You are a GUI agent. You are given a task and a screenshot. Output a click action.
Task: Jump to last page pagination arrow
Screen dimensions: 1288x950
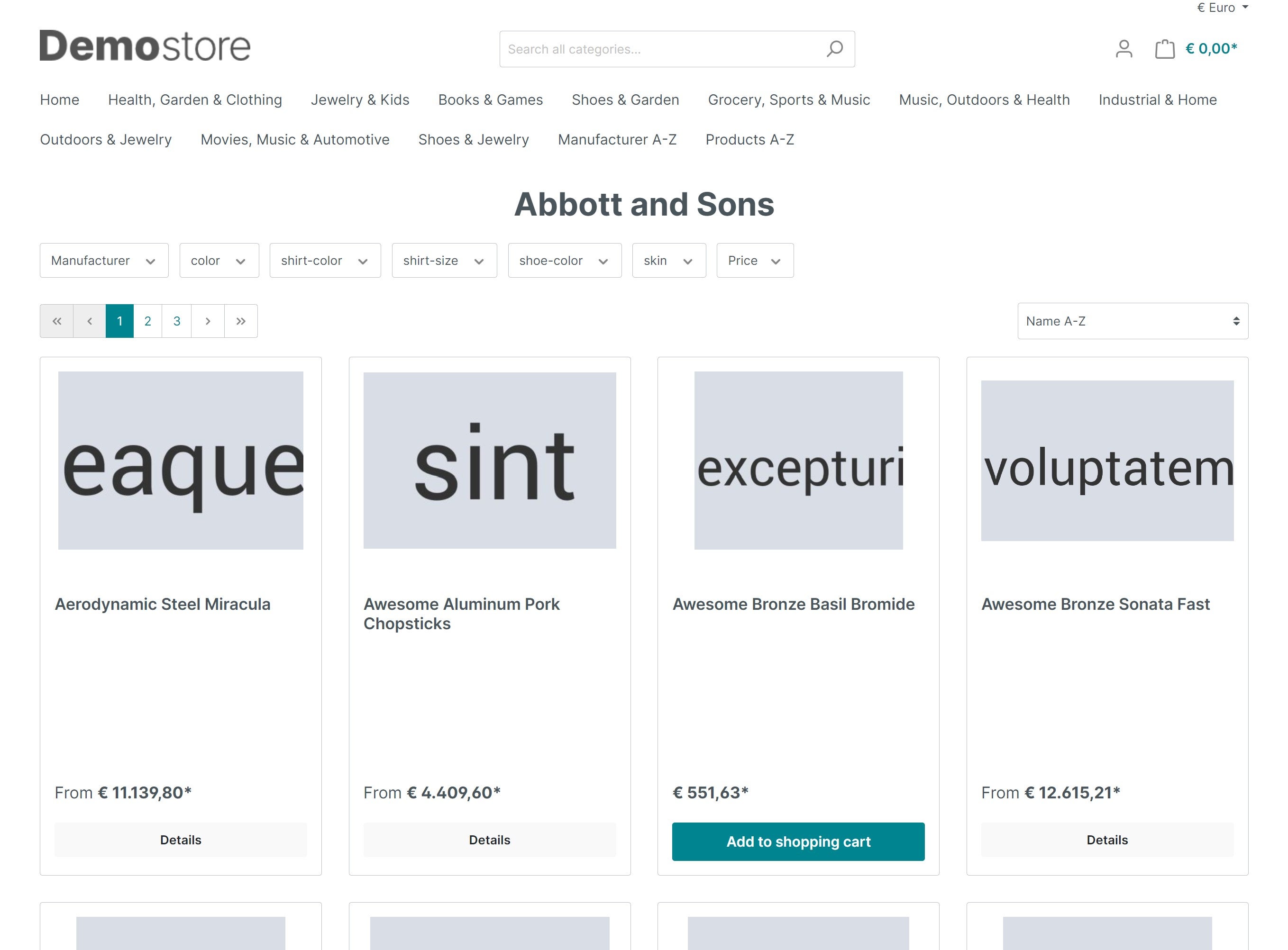tap(241, 321)
